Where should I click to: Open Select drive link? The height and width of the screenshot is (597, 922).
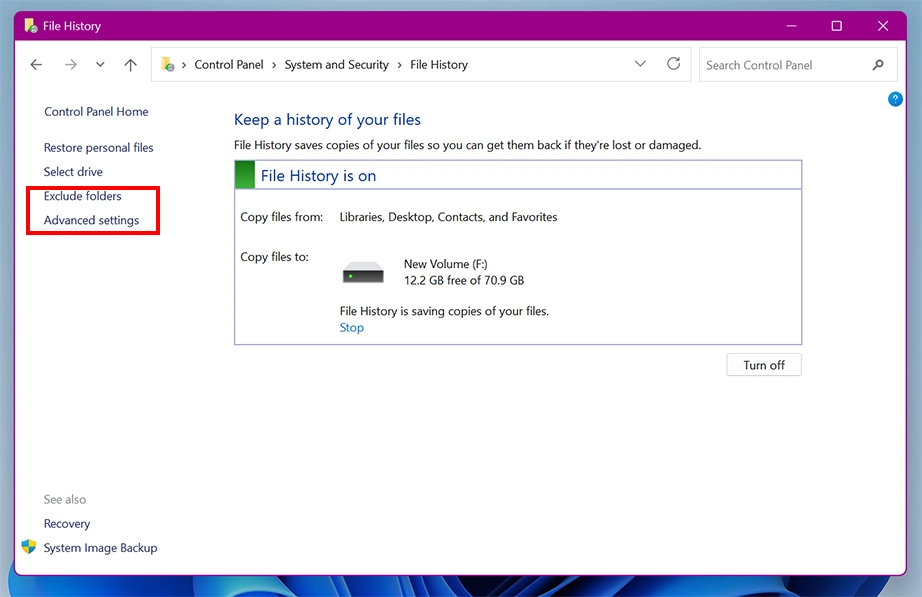(73, 172)
